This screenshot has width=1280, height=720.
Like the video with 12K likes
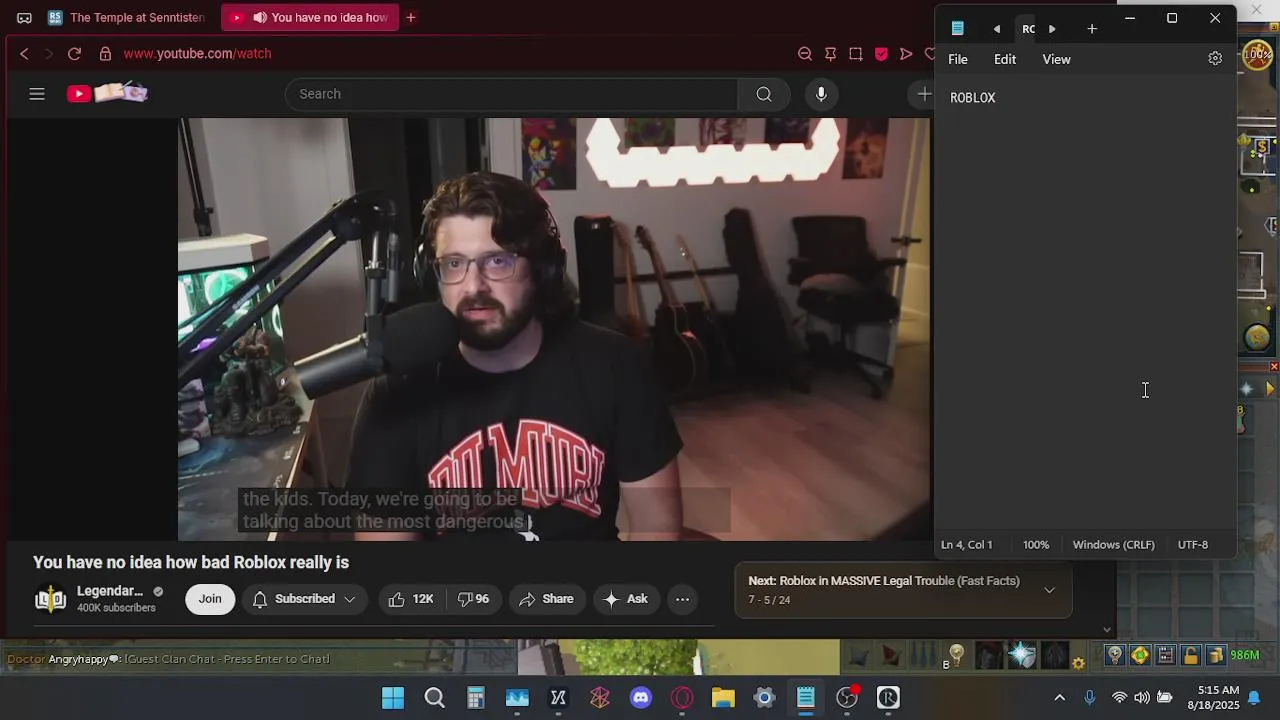pos(411,599)
